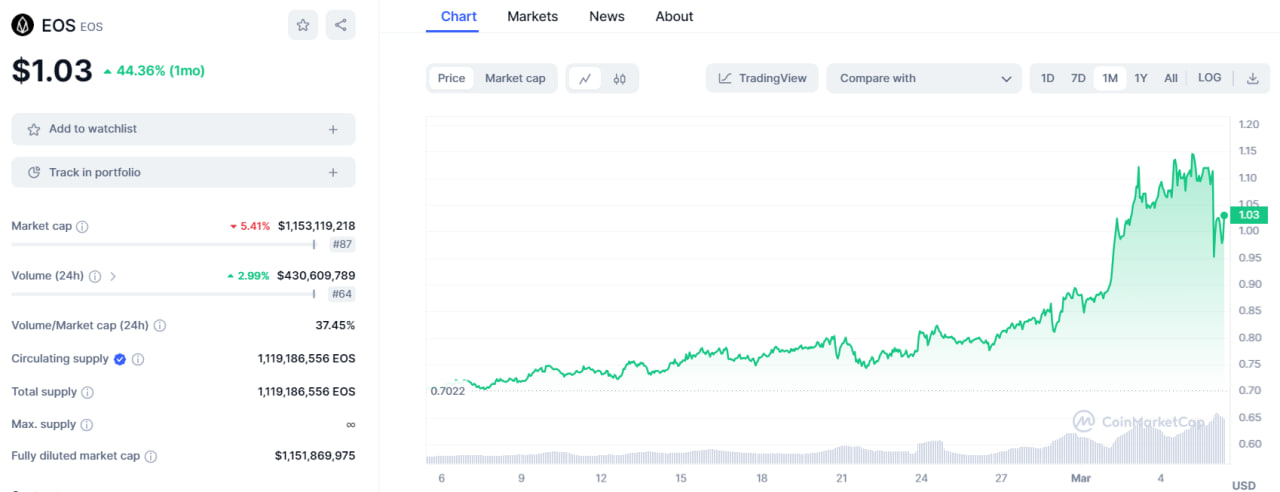Click the download chart data icon

coord(1252,78)
